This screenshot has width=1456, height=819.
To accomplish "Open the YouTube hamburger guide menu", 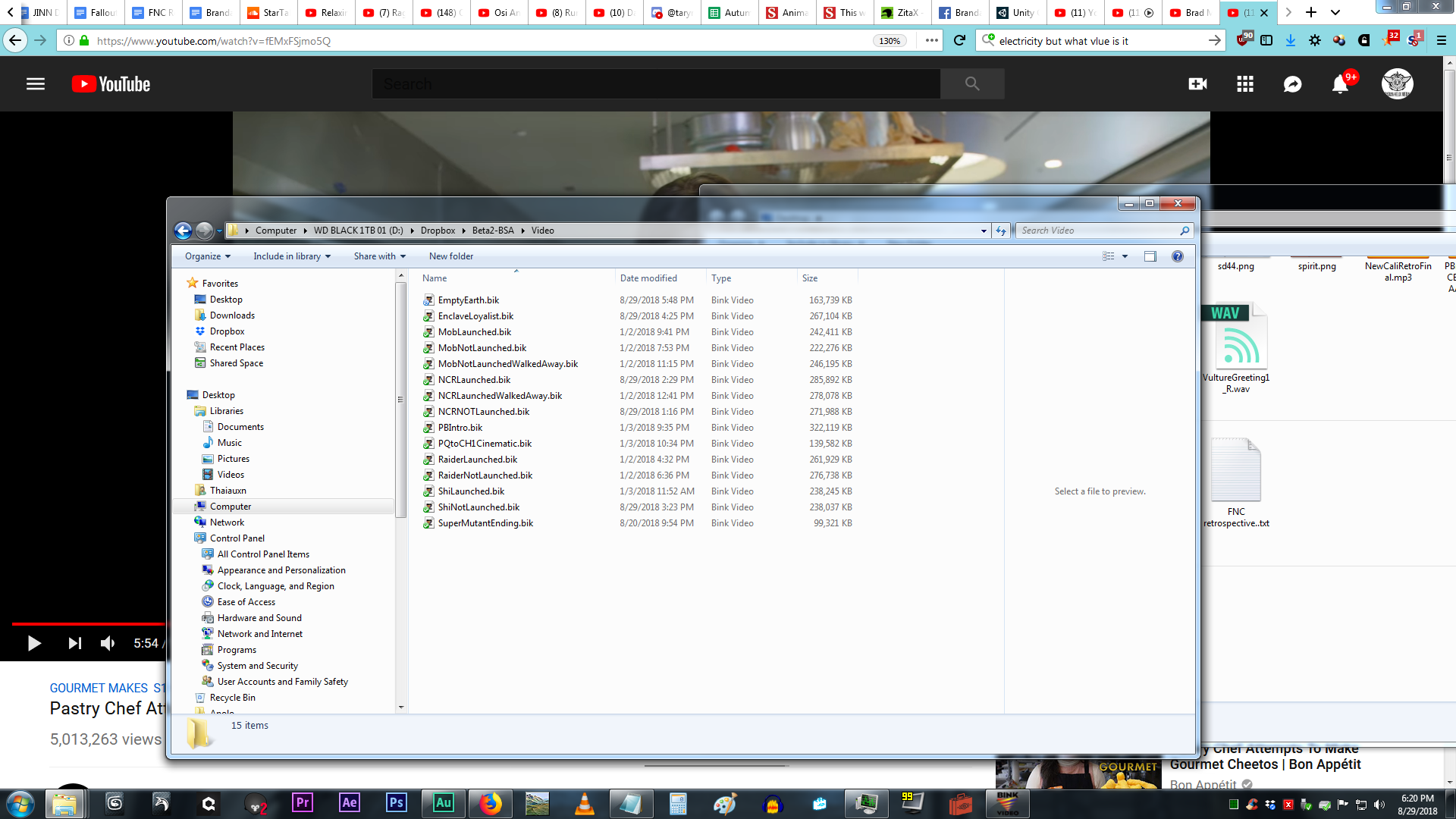I will (36, 84).
